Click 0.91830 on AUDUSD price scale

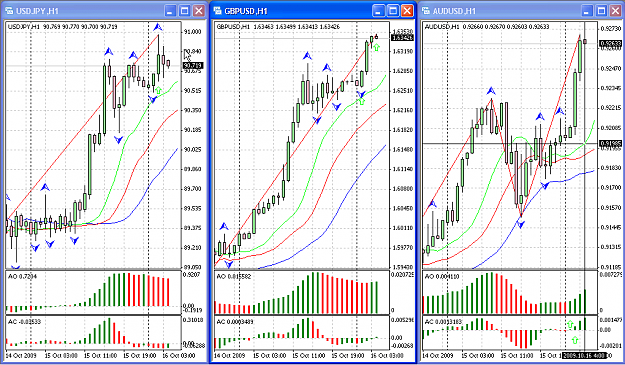(611, 168)
